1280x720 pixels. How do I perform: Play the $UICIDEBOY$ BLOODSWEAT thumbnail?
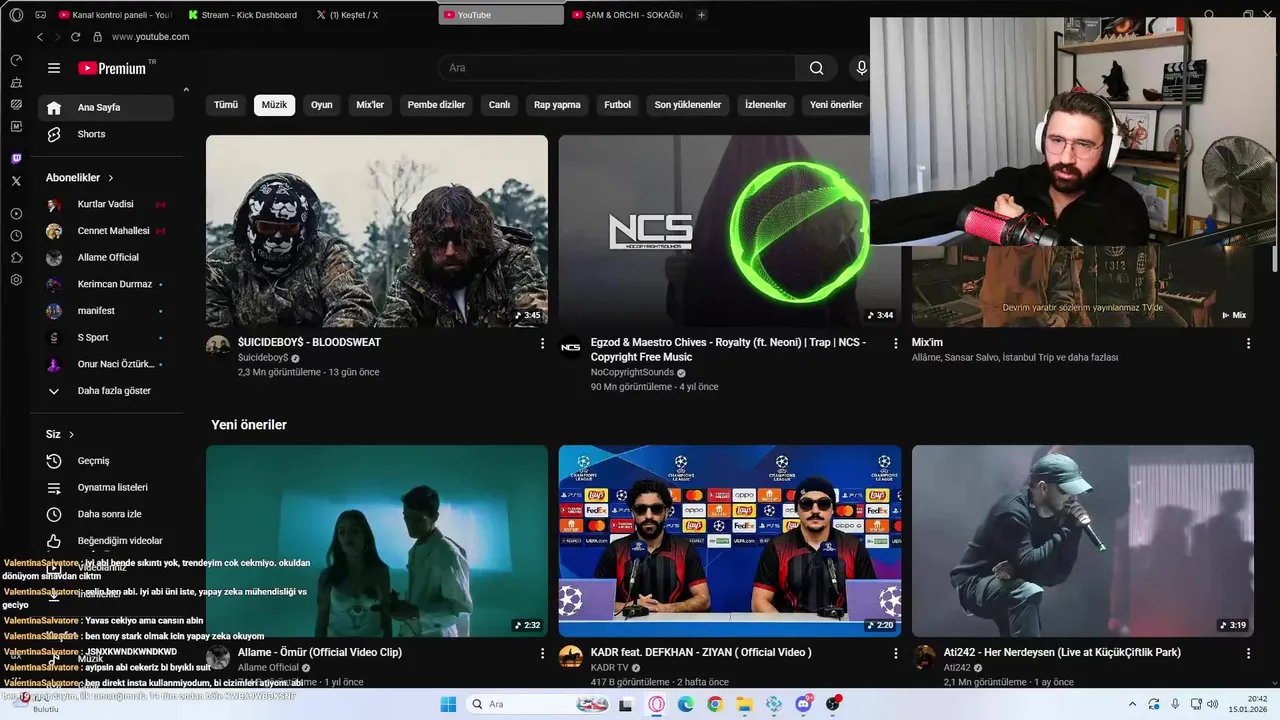pyautogui.click(x=377, y=231)
